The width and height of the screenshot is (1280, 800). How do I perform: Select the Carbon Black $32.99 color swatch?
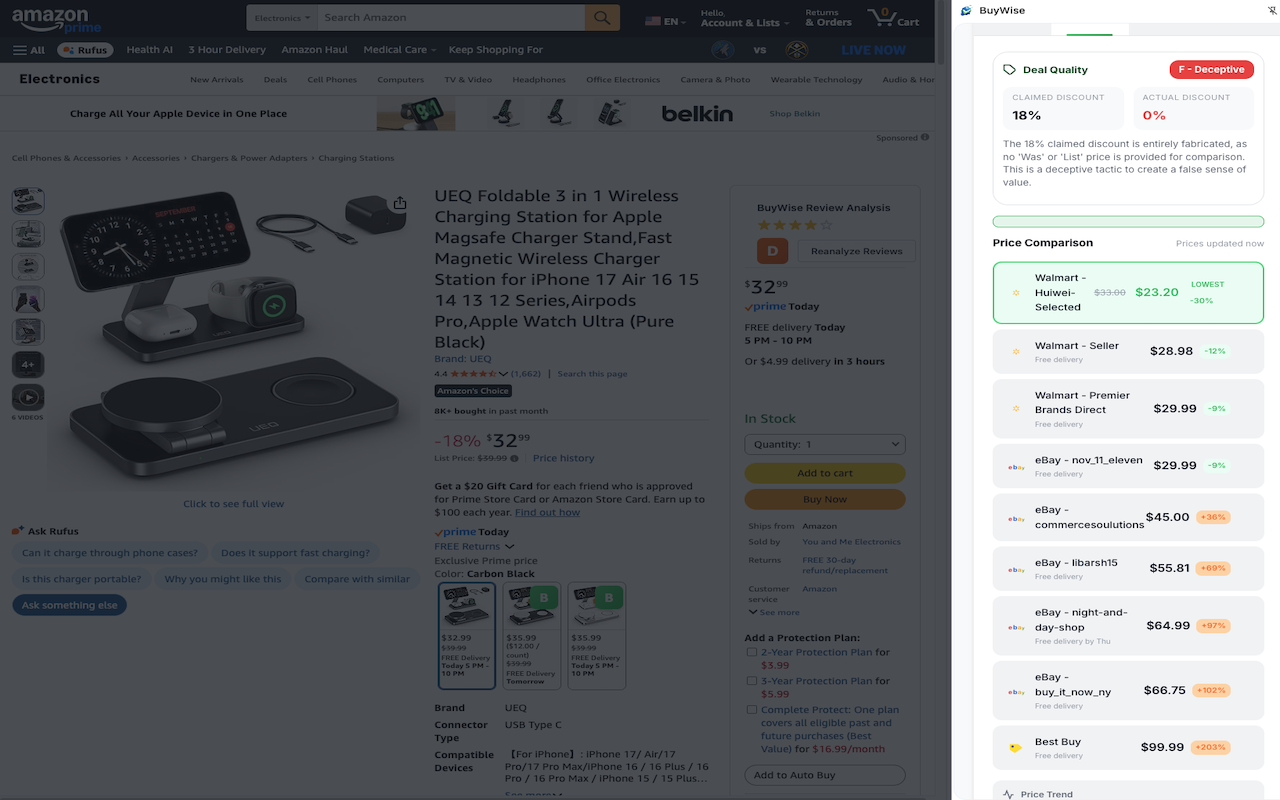pos(467,636)
